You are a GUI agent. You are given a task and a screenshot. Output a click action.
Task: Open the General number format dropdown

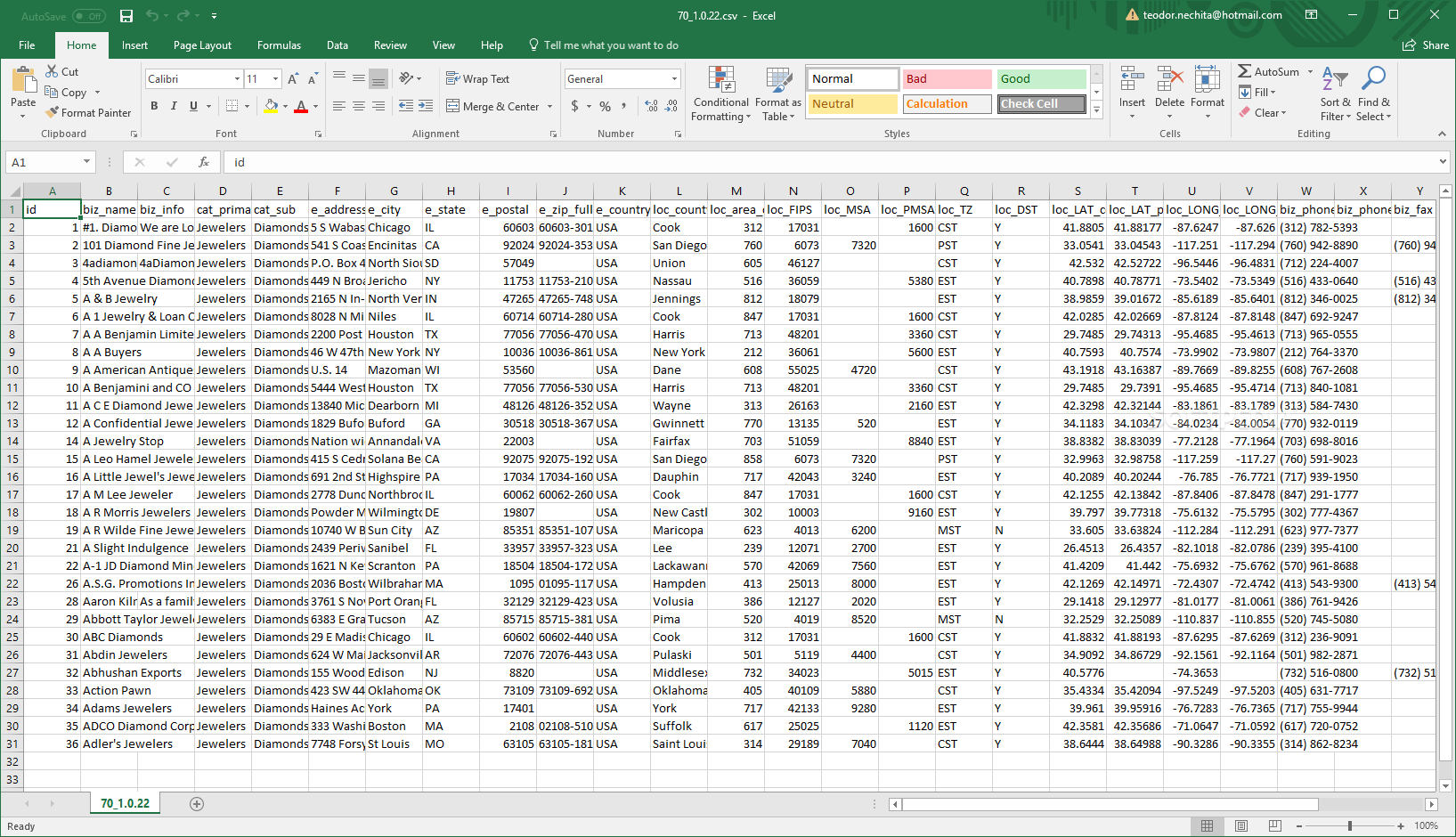click(674, 79)
